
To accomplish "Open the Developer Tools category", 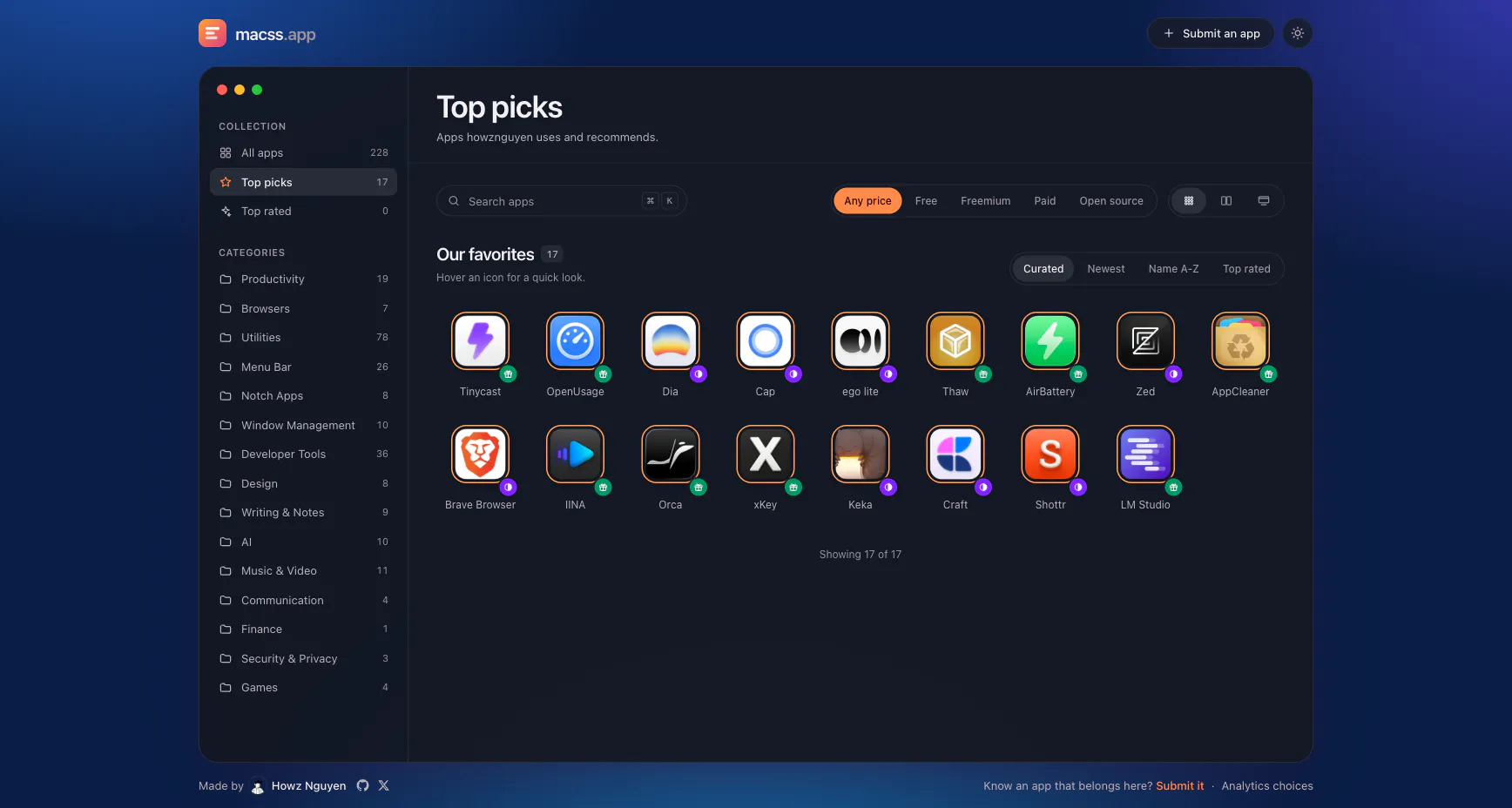I will [303, 454].
